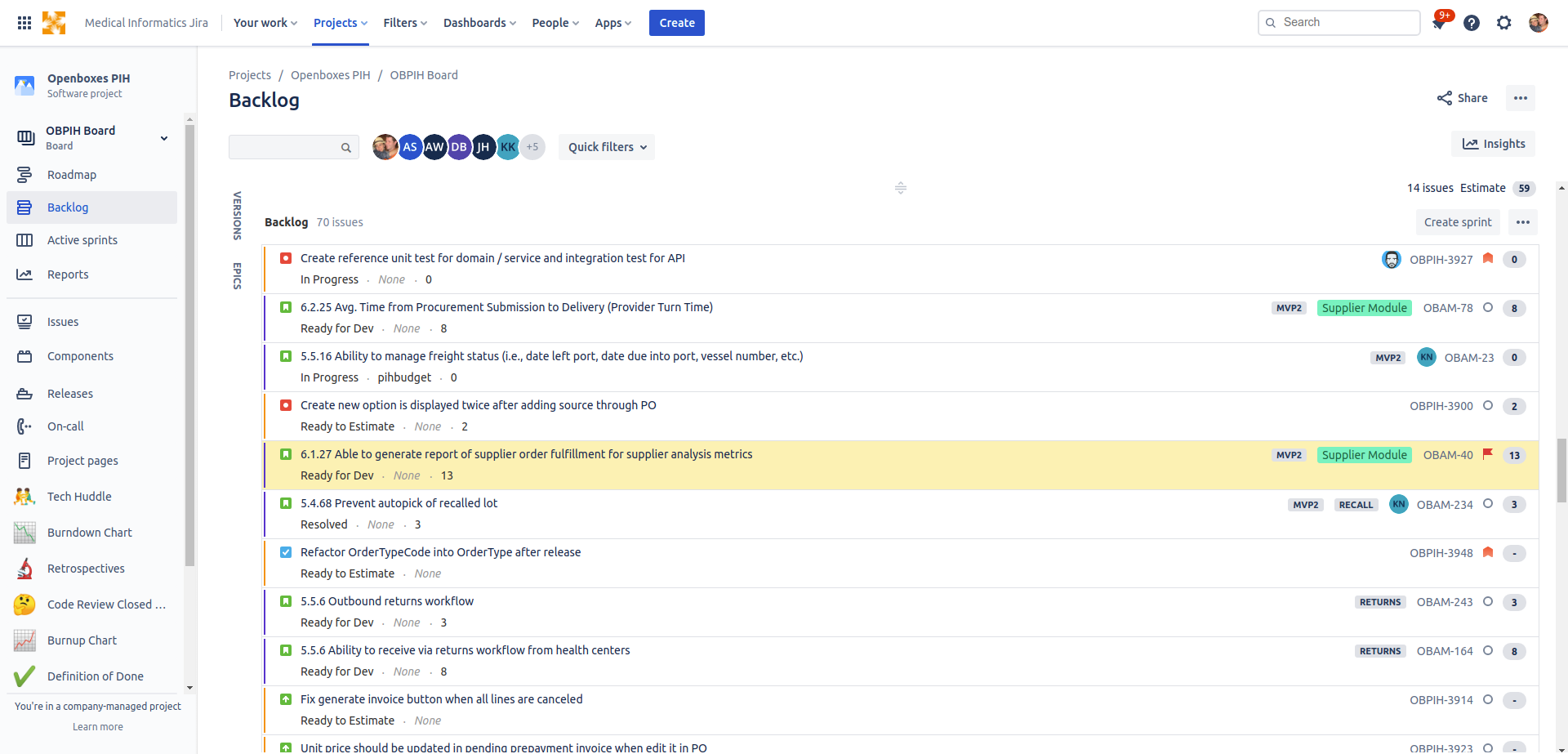Select Project pages in the sidebar
Screen dimensions: 1568x754
91,461
